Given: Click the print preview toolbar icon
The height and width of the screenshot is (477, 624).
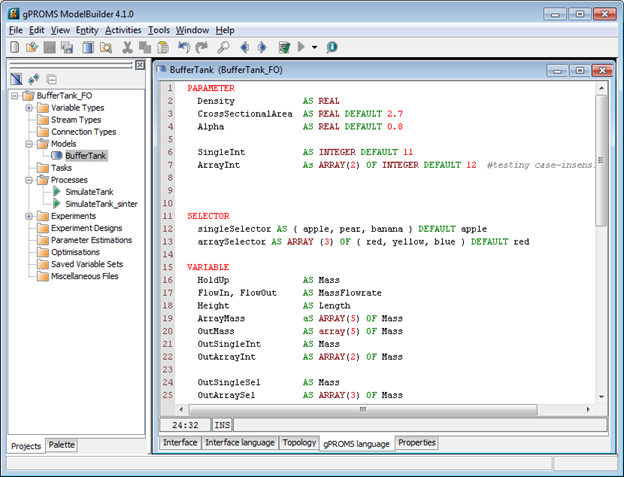Looking at the screenshot, I should (x=106, y=47).
